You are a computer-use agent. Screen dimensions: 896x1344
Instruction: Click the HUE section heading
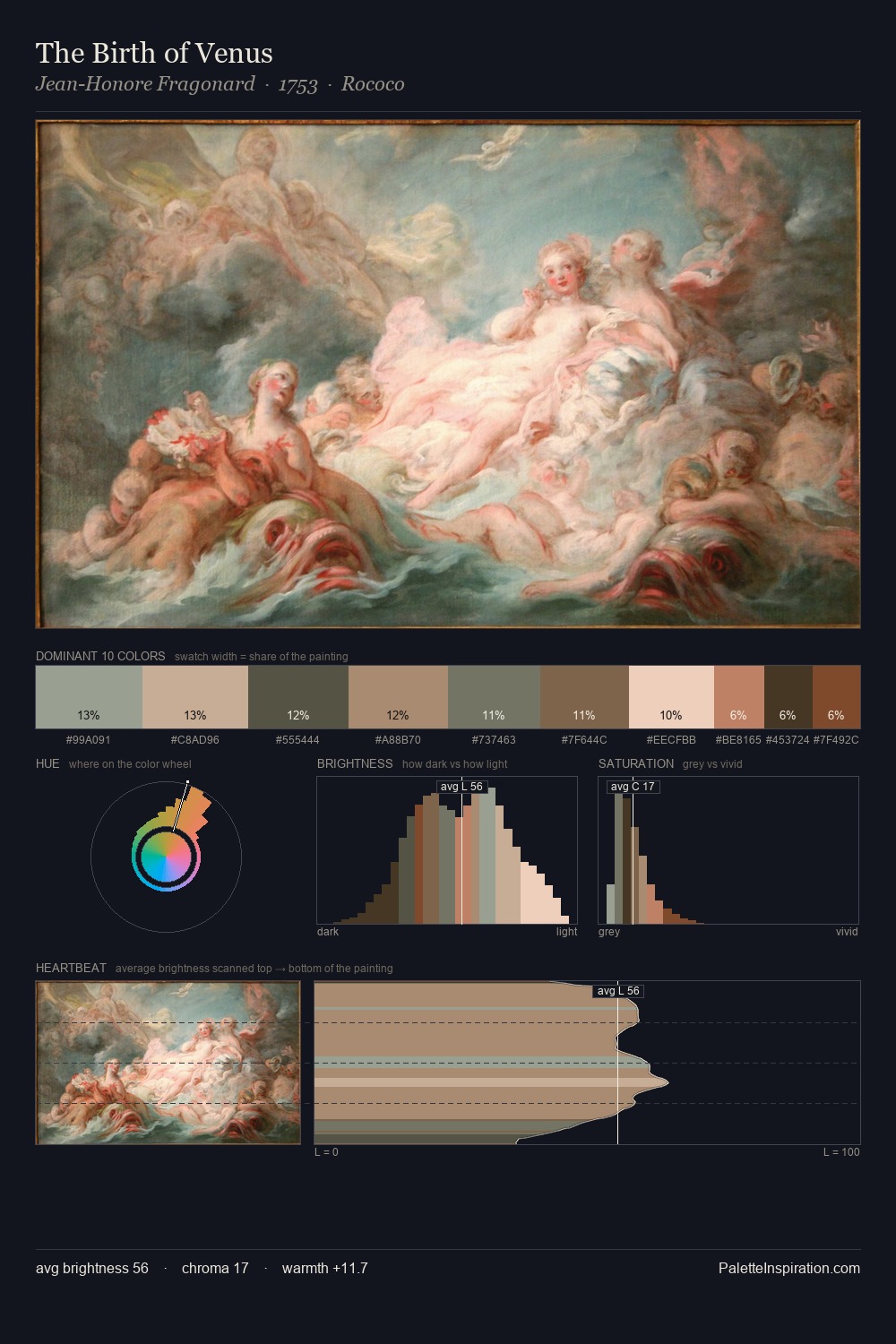tap(47, 763)
